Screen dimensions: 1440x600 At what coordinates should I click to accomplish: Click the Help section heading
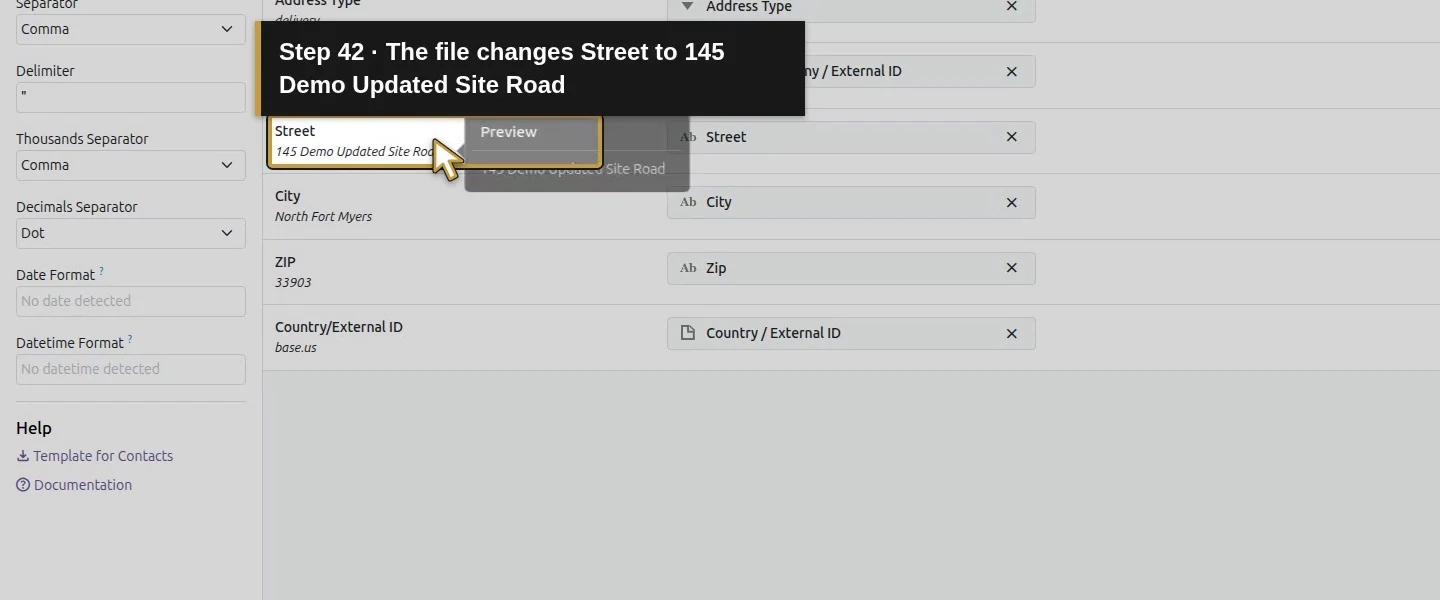coord(34,428)
